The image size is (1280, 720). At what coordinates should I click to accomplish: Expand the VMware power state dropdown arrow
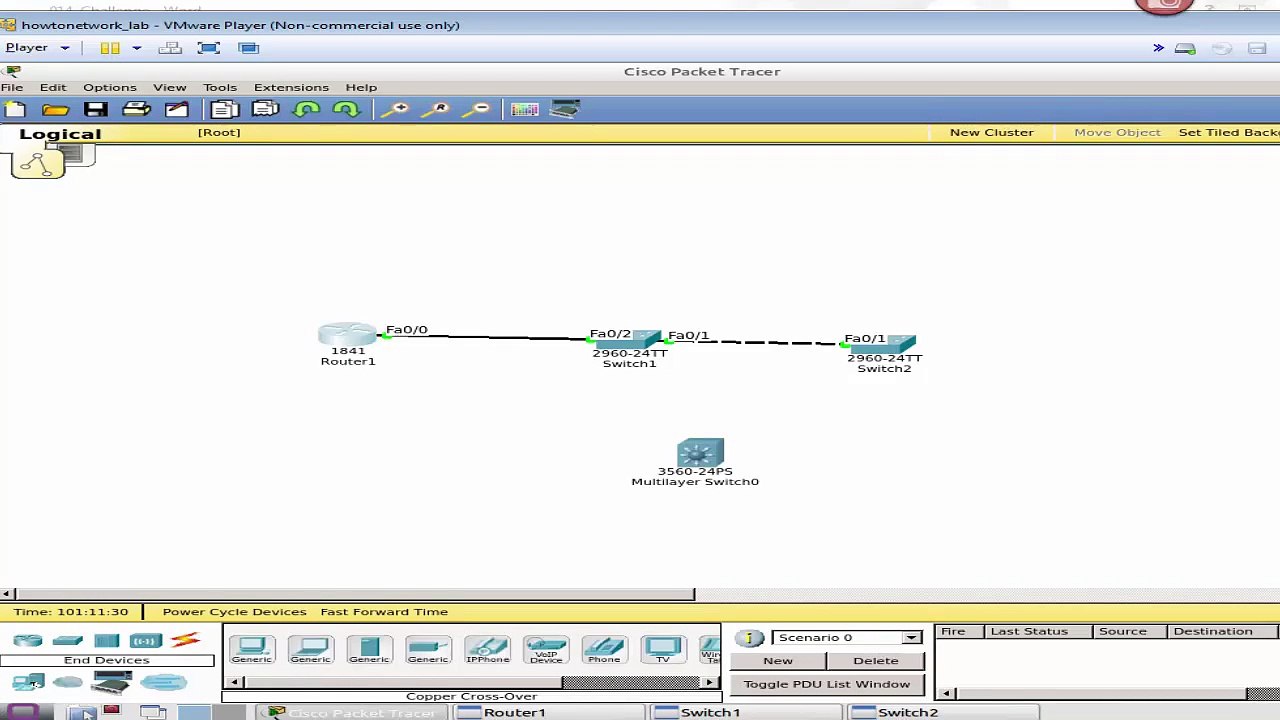(136, 48)
